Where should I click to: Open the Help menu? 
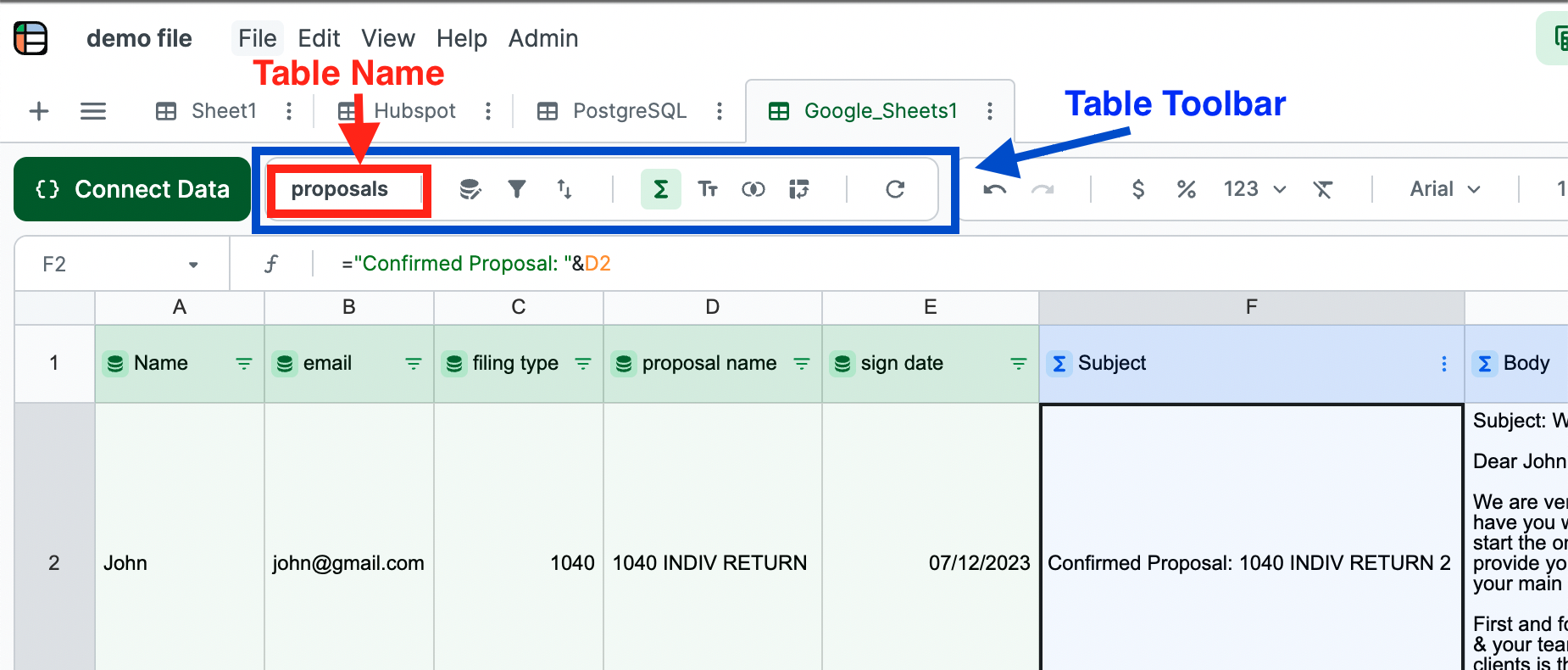point(462,38)
